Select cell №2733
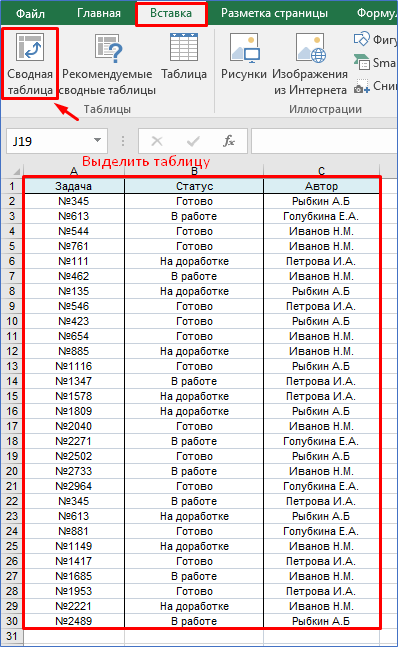This screenshot has width=398, height=647. (74, 471)
